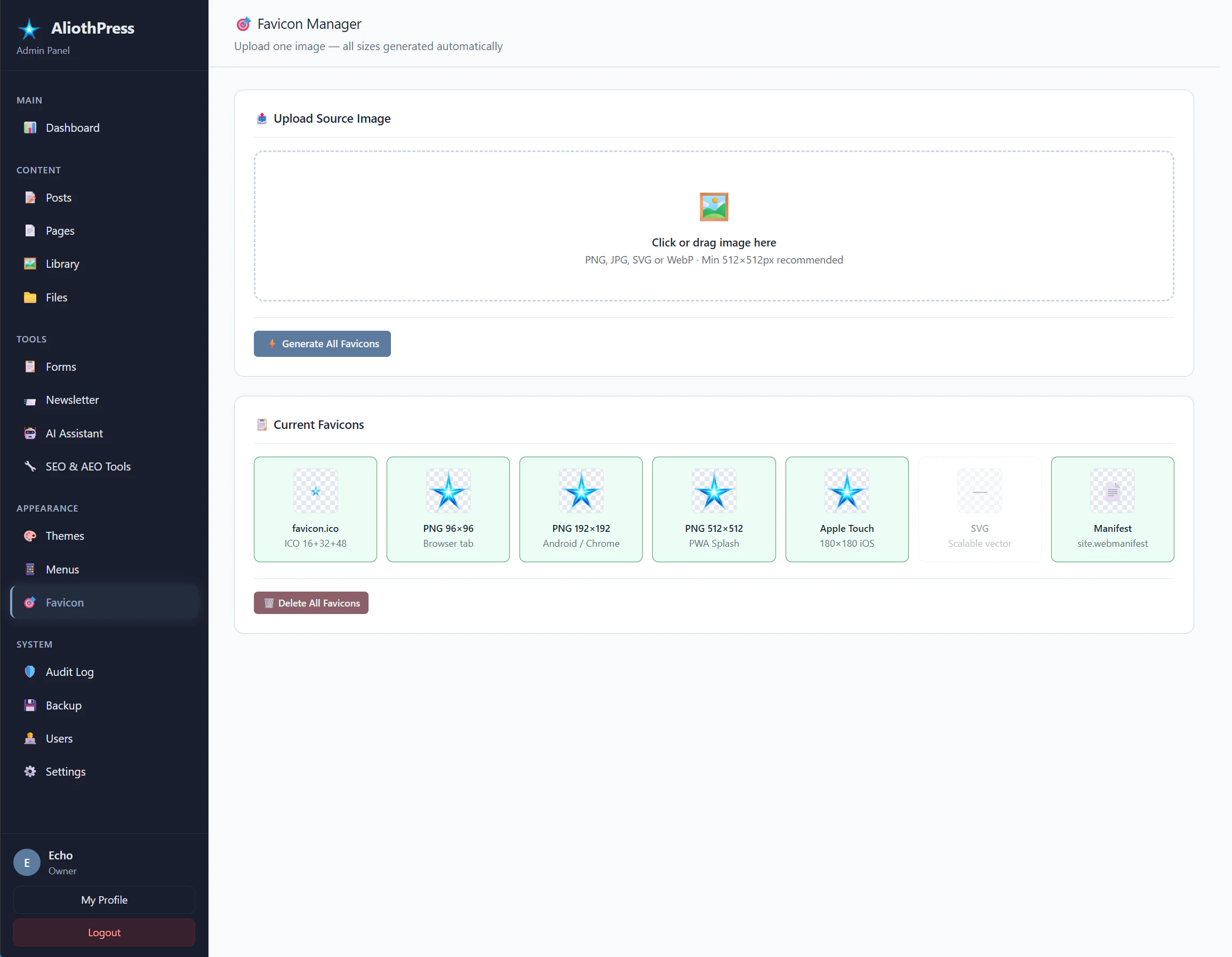This screenshot has width=1232, height=957.
Task: Click the red Logout button
Action: click(x=104, y=932)
